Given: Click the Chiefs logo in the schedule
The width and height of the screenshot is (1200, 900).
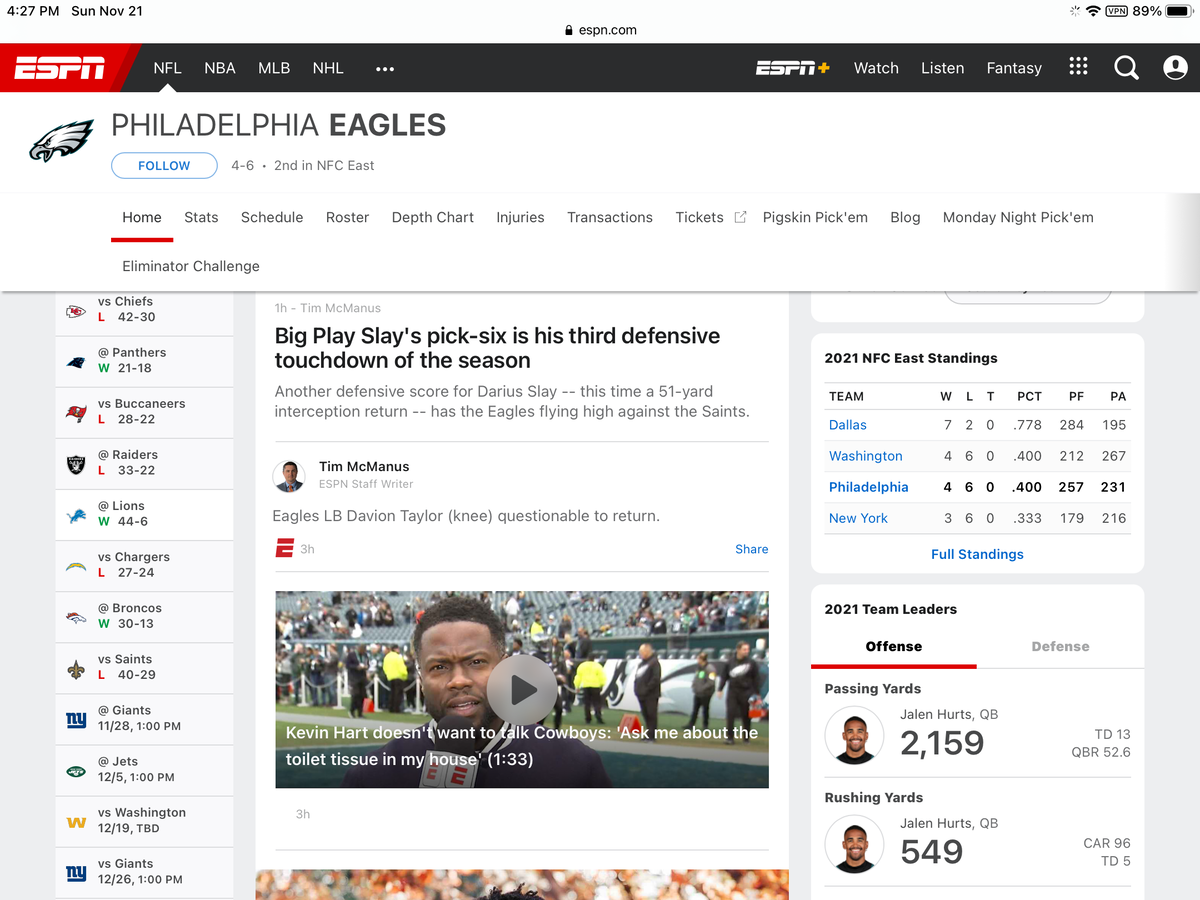Looking at the screenshot, I should (76, 311).
